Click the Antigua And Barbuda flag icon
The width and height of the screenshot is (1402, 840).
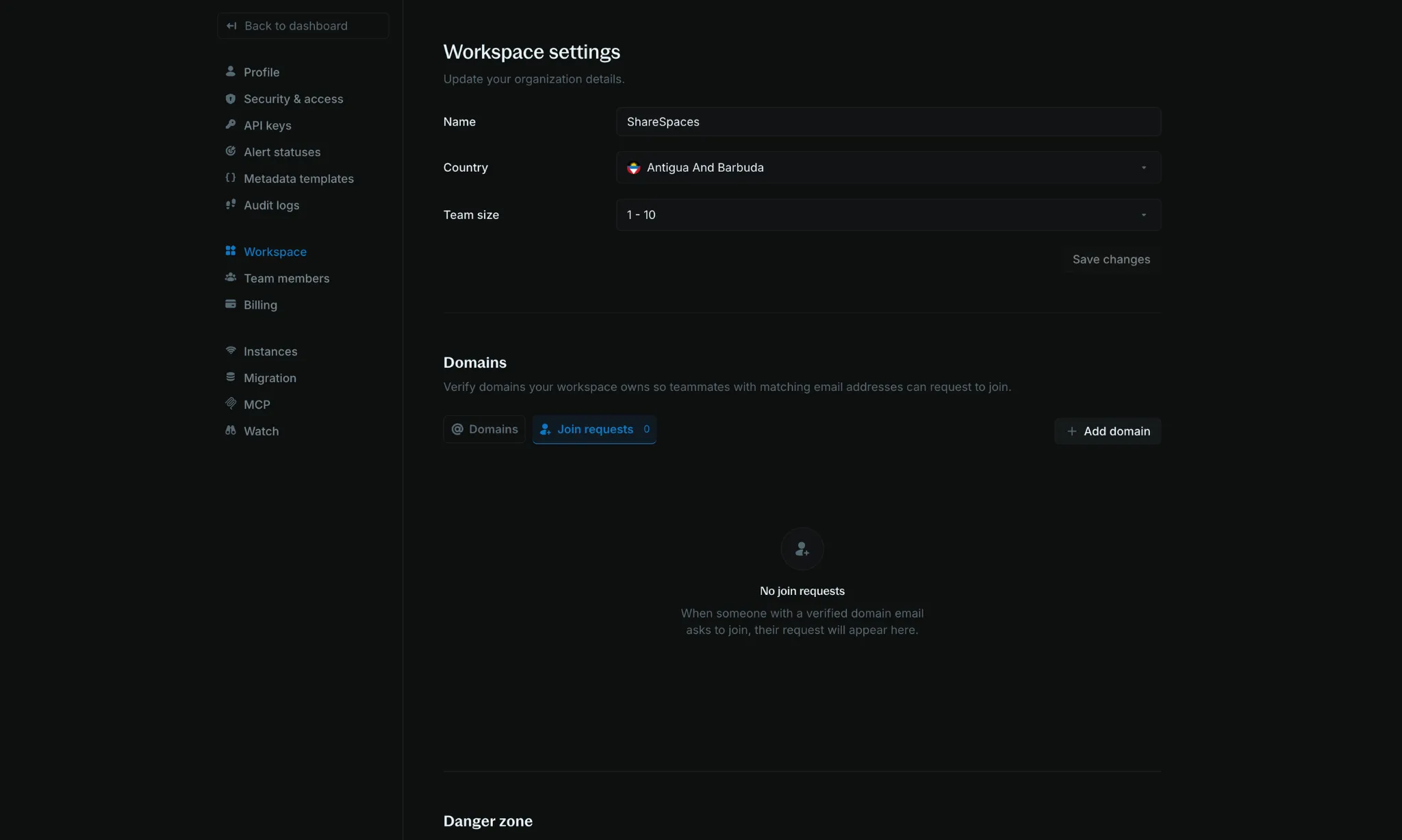click(x=634, y=168)
